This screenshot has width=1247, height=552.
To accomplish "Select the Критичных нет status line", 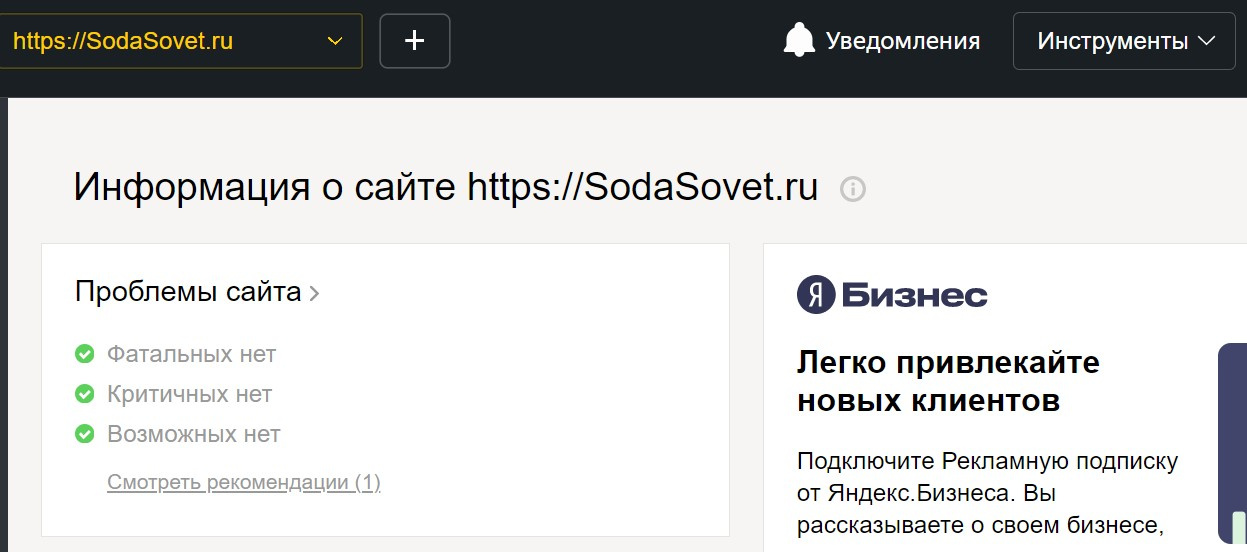I will (x=189, y=394).
